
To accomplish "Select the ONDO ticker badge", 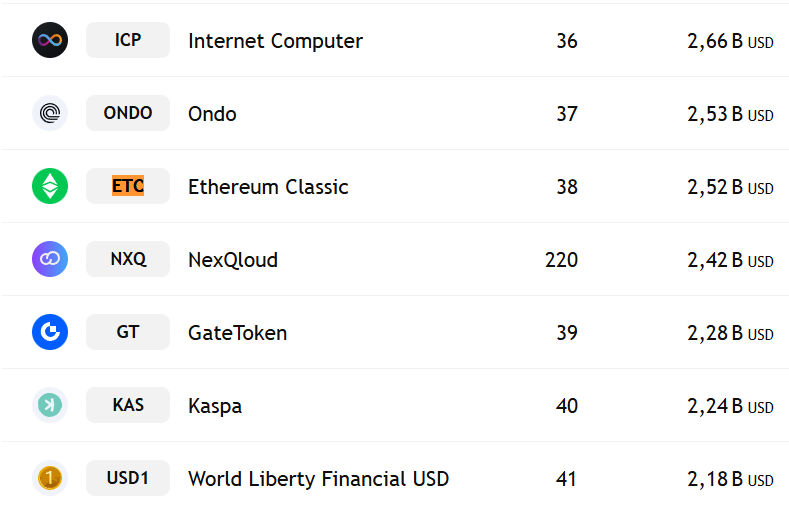I will click(128, 113).
